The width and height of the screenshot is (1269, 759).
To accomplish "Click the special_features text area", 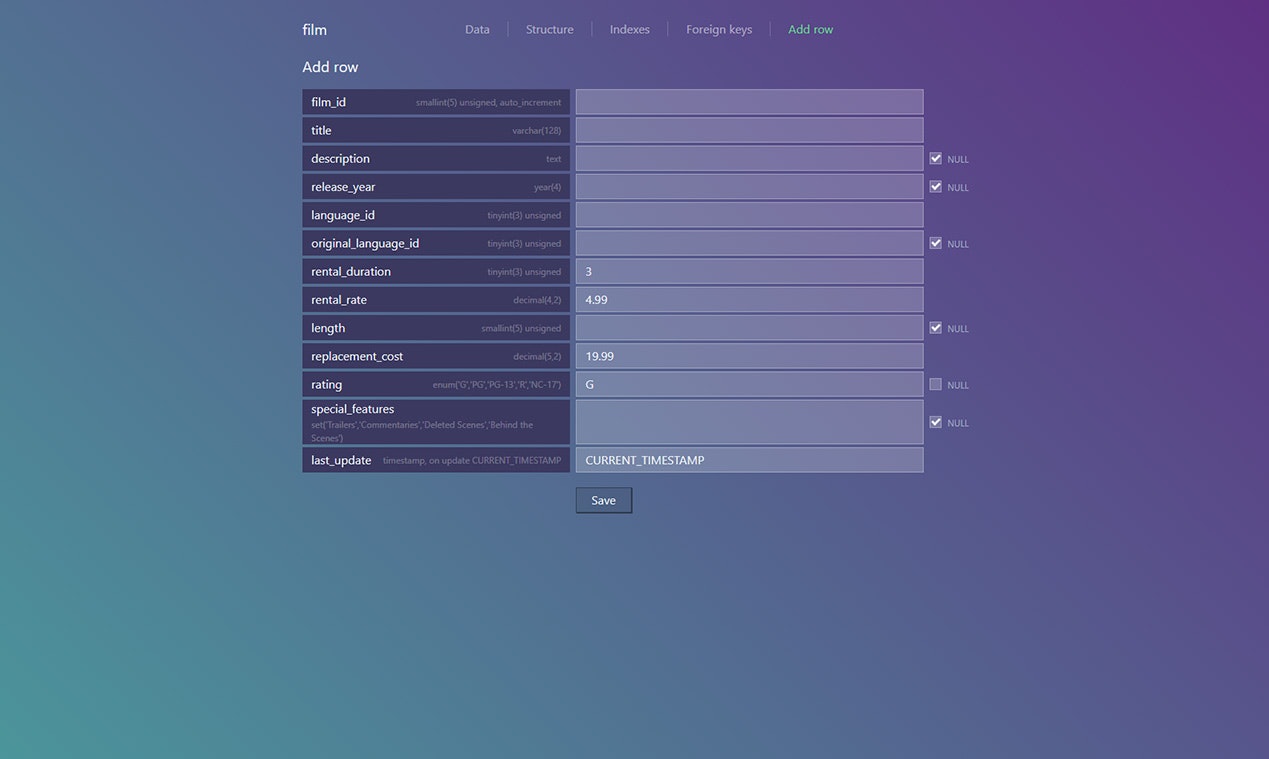I will point(749,422).
